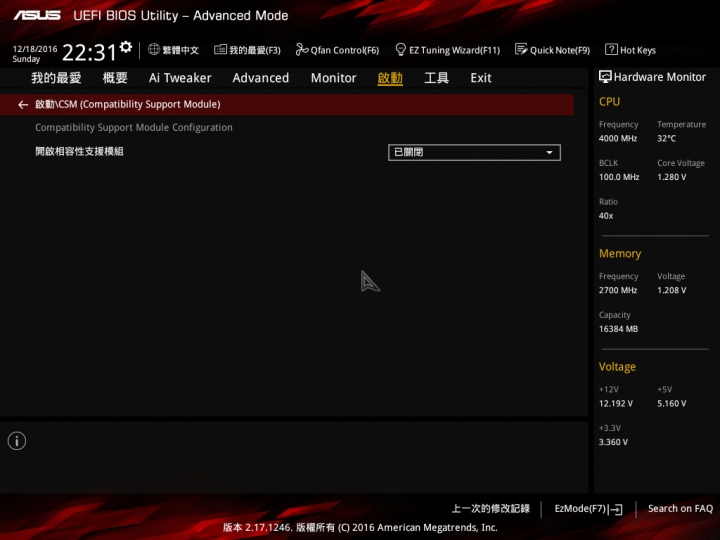Click the Hot Keys question mark icon
The image size is (720, 540).
pos(611,49)
